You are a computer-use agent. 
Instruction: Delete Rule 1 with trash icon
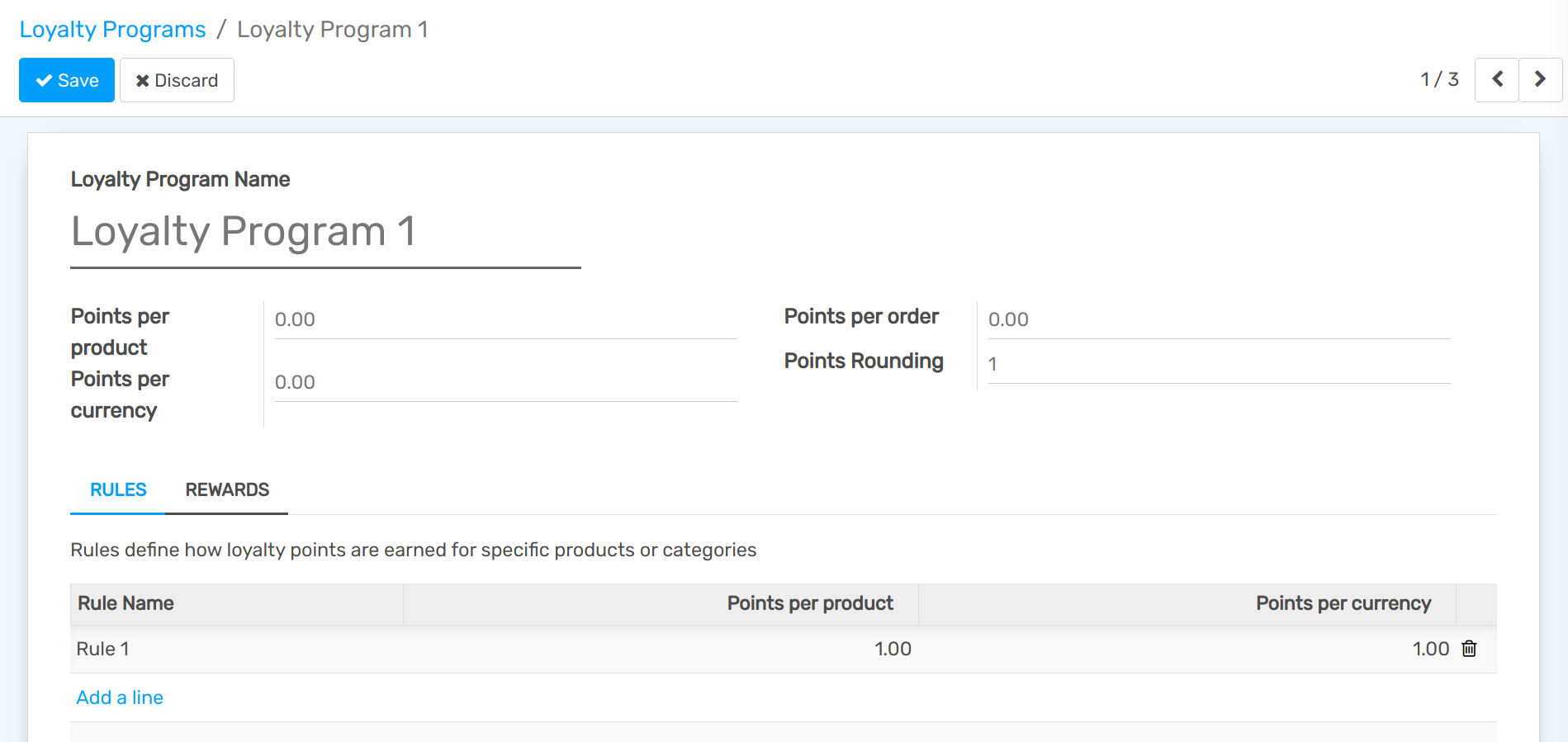coord(1469,649)
